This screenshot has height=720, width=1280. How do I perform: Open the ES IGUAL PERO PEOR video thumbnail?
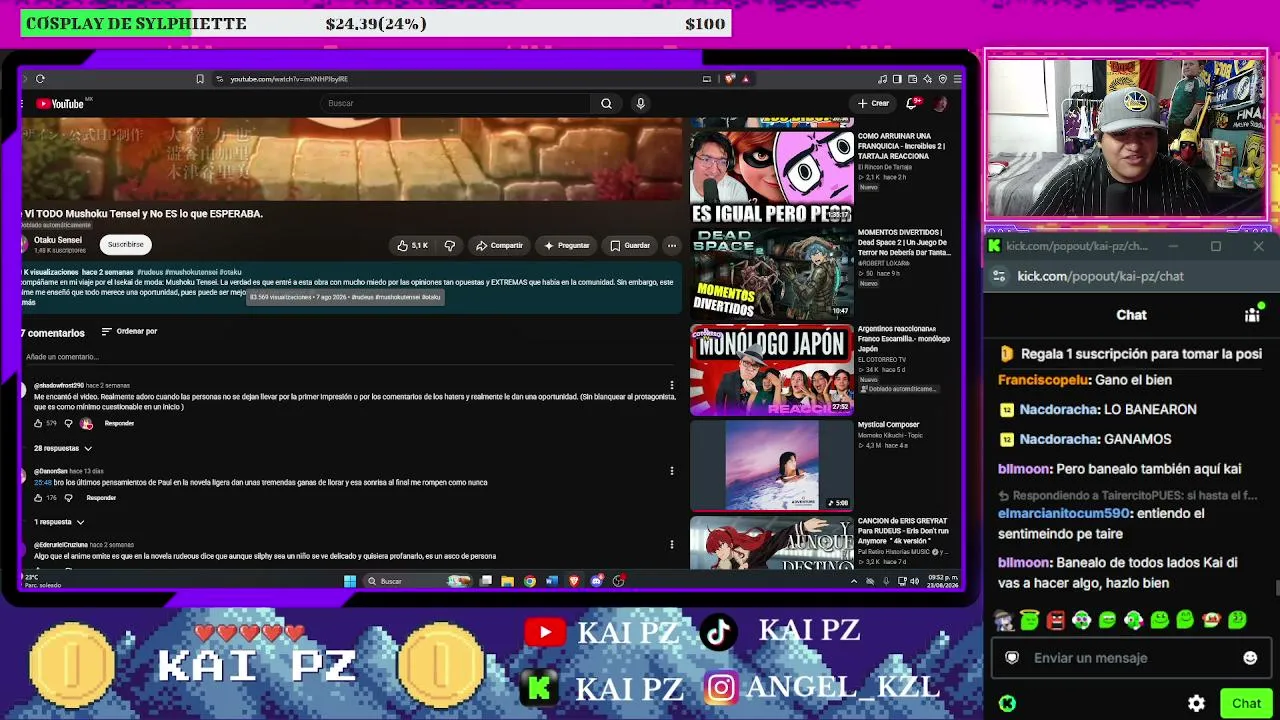[771, 176]
